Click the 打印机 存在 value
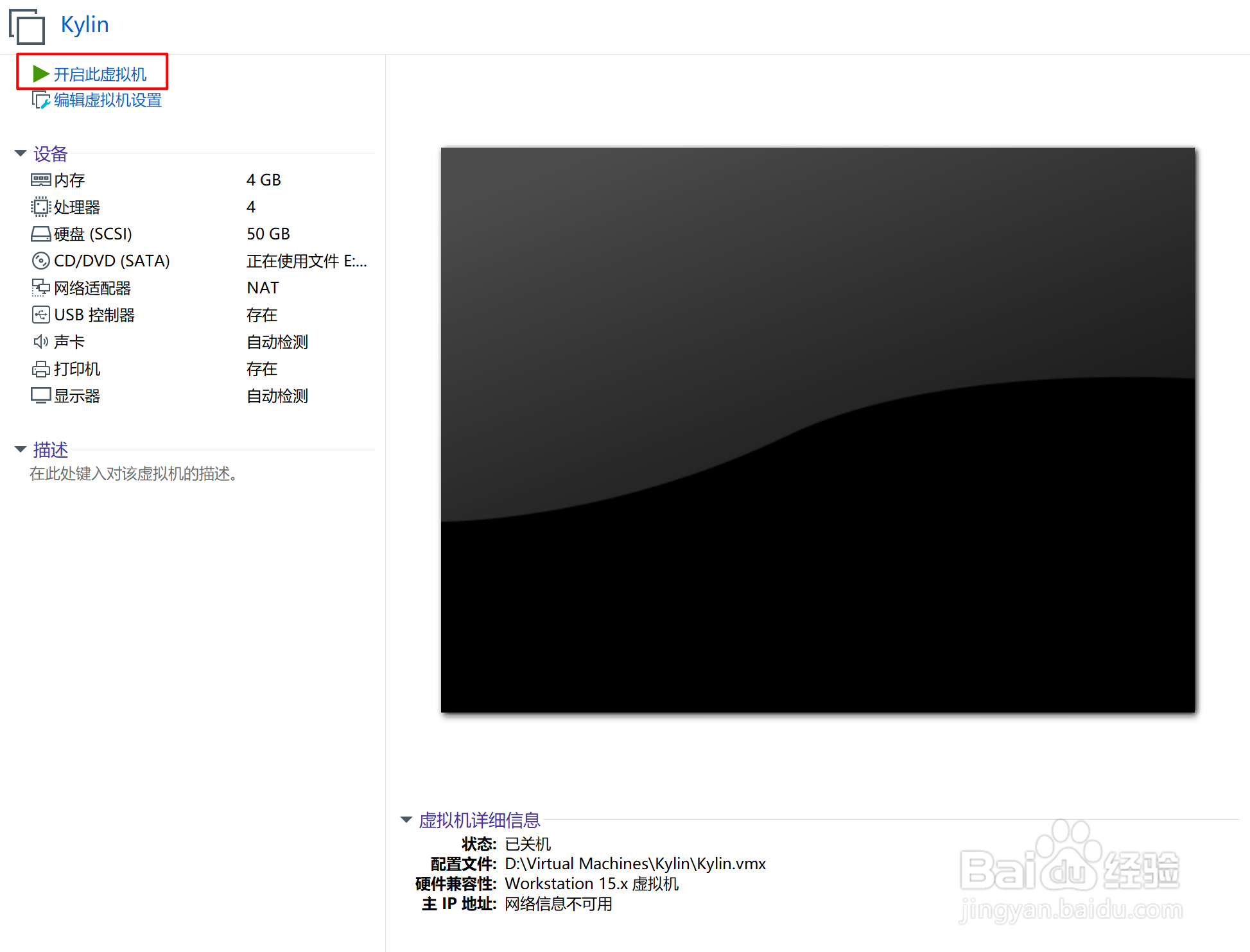Viewport: 1250px width, 952px height. (262, 369)
